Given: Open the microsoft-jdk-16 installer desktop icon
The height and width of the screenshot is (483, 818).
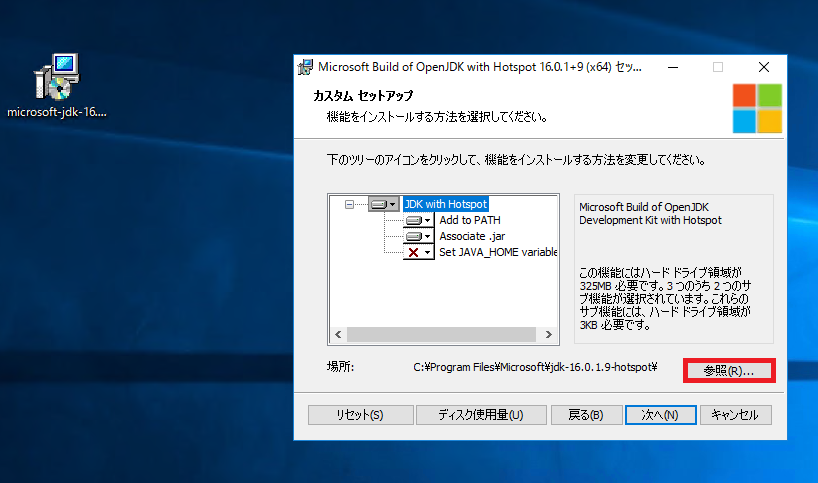Looking at the screenshot, I should click(x=57, y=85).
